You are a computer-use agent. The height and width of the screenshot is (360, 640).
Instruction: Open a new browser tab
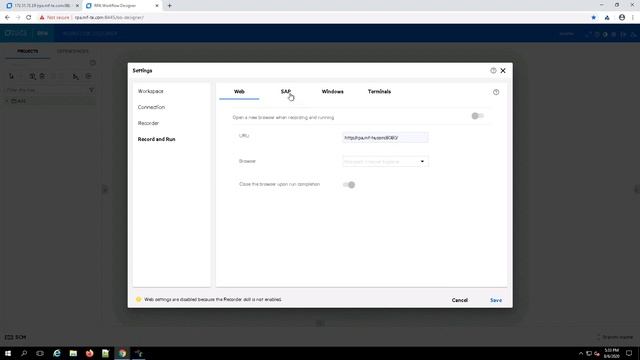pos(169,6)
